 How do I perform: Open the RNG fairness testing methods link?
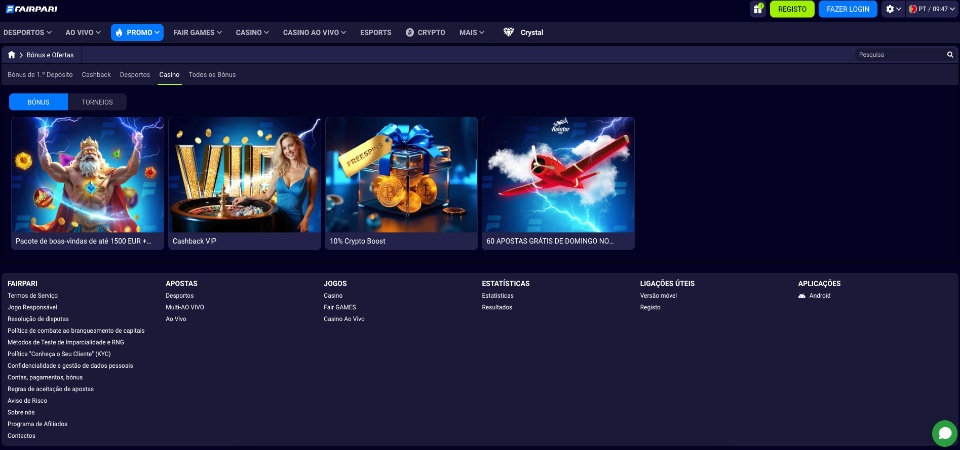point(66,342)
